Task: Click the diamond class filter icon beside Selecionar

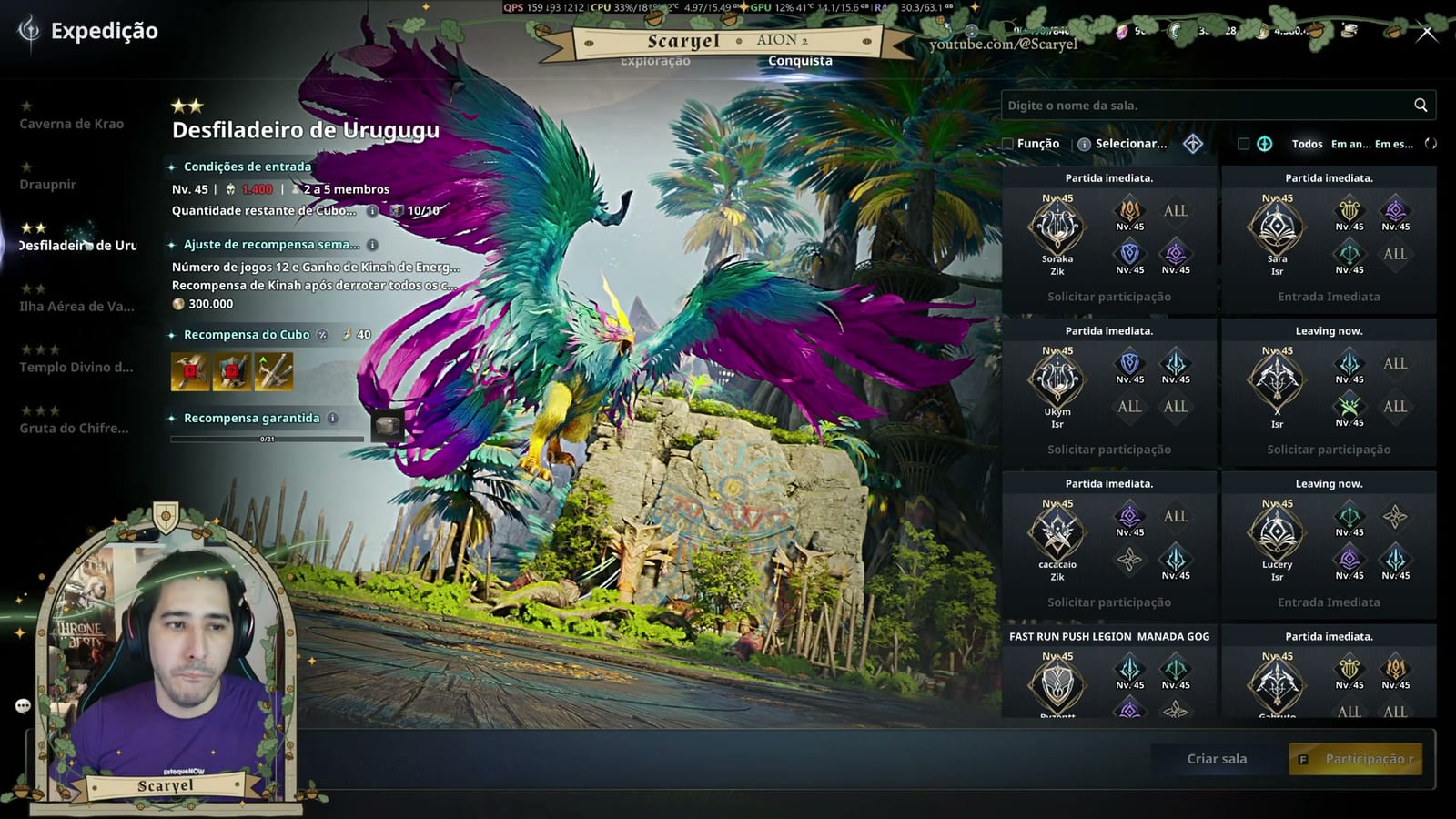Action: (1193, 144)
